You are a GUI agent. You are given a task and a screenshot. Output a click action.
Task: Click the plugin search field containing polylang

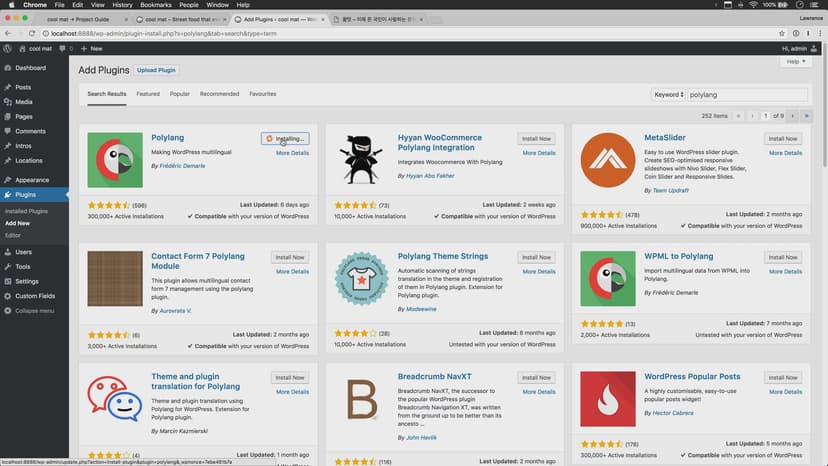pos(747,94)
